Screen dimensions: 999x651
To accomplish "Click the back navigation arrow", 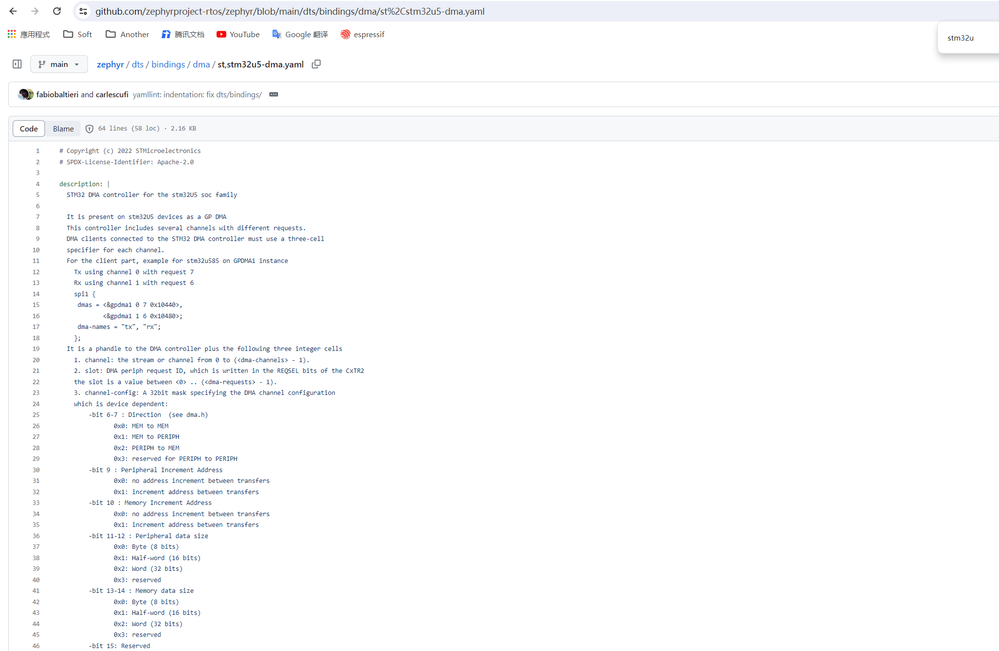I will (x=12, y=12).
